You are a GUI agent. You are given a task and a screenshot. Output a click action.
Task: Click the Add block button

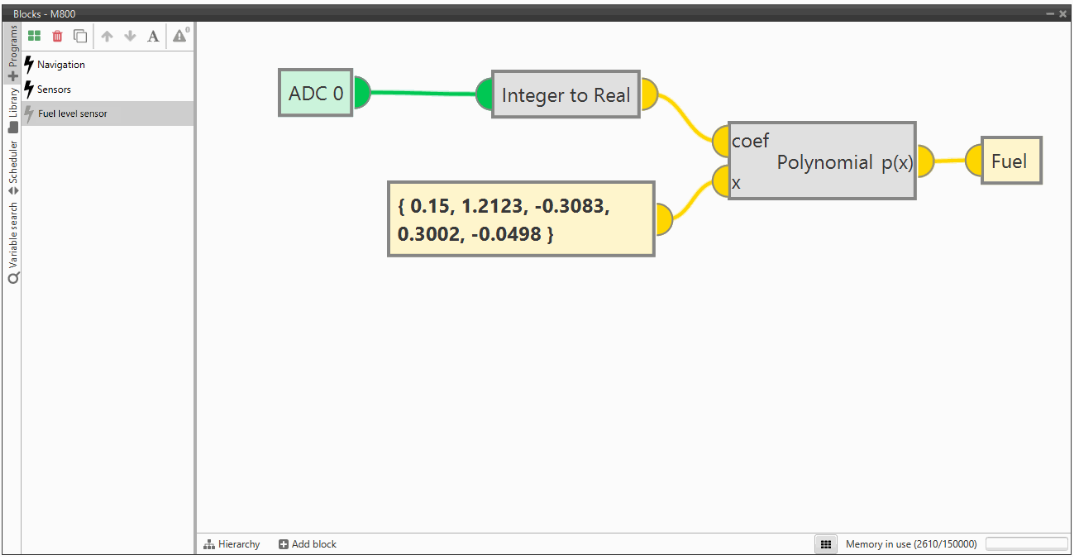tap(308, 544)
